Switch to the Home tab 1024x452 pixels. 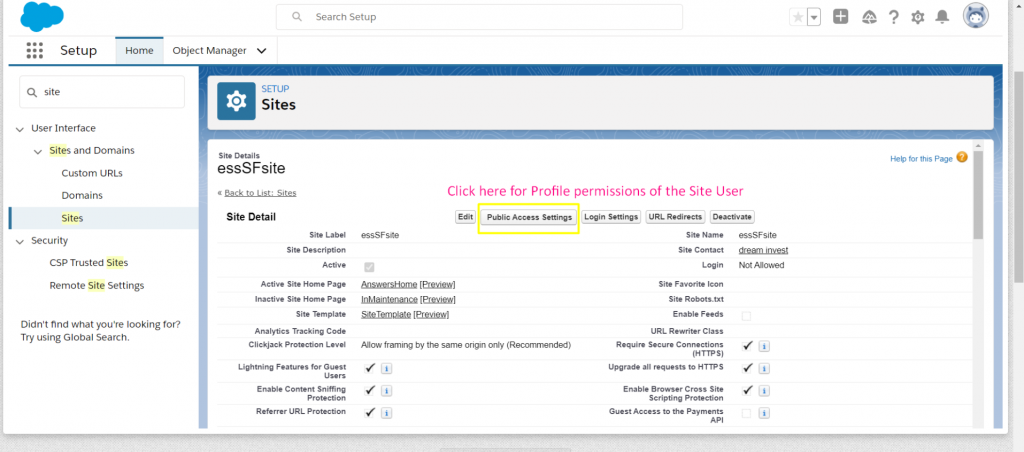(x=139, y=50)
